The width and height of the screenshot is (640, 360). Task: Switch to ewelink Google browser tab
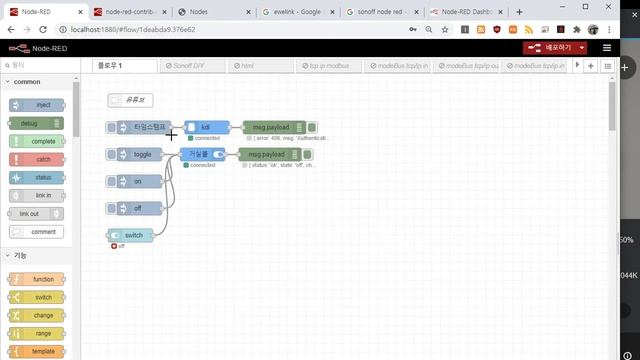tap(298, 12)
